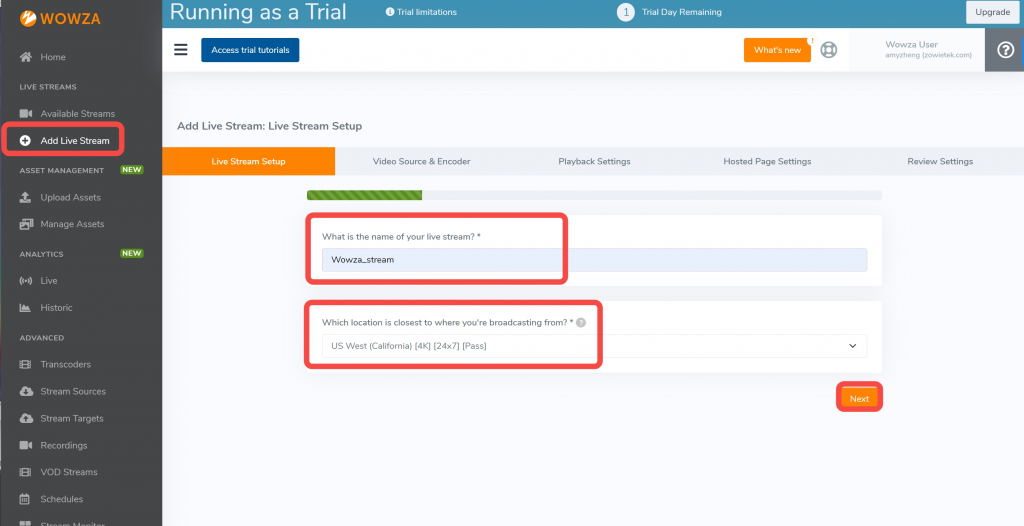The height and width of the screenshot is (526, 1024).
Task: Click the Manage Assets icon
Action: coord(25,224)
